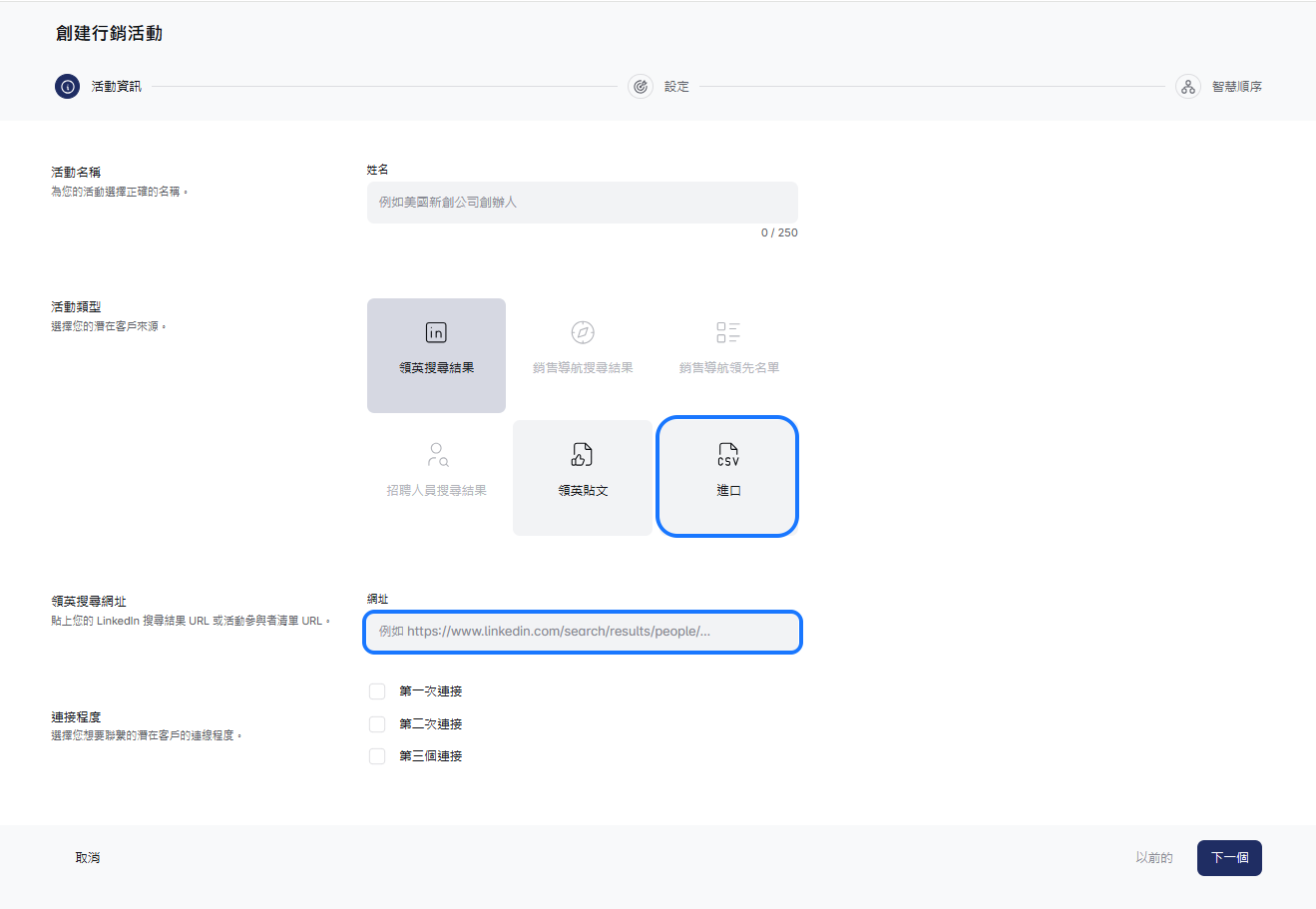Click the 網址 LinkedIn URL input field

click(x=582, y=632)
